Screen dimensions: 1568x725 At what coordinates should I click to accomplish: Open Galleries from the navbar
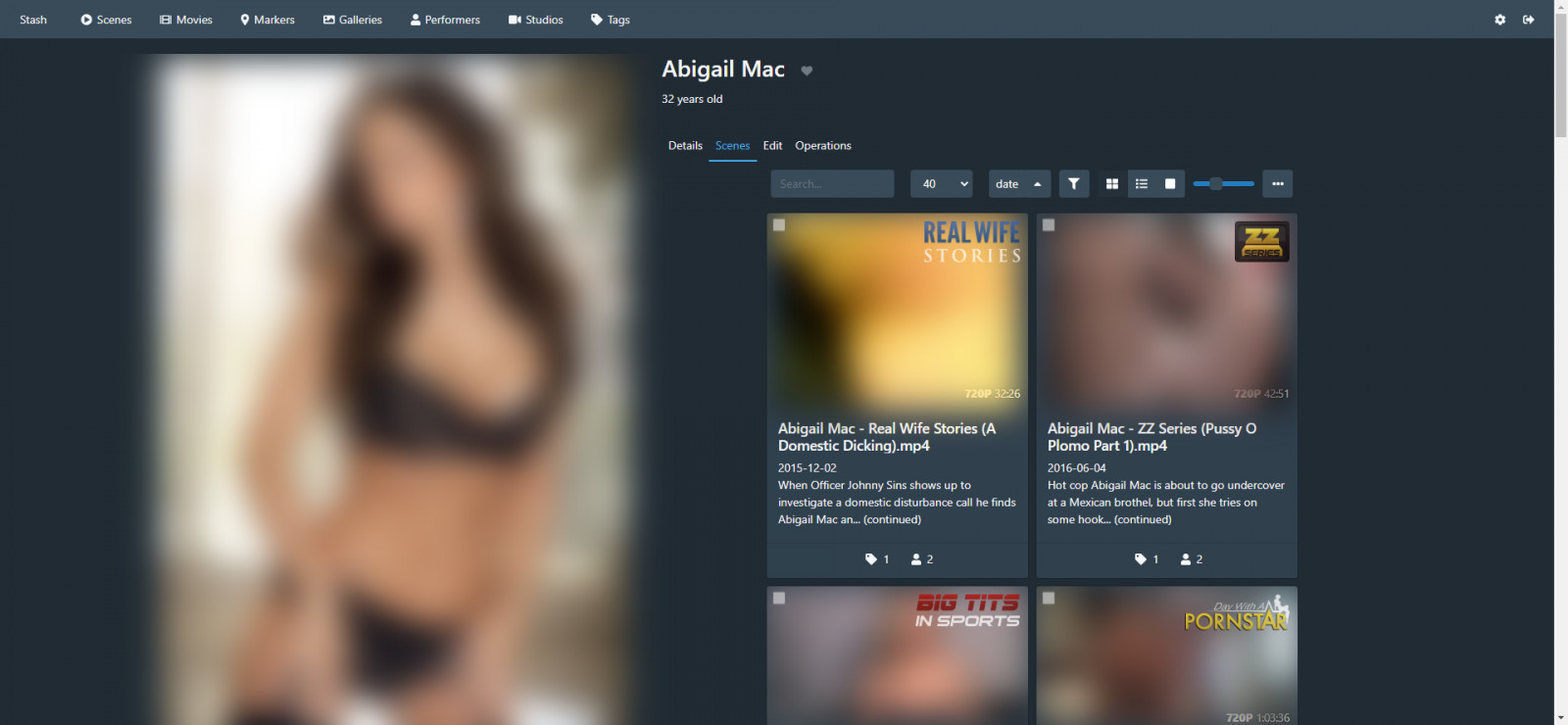[x=353, y=20]
